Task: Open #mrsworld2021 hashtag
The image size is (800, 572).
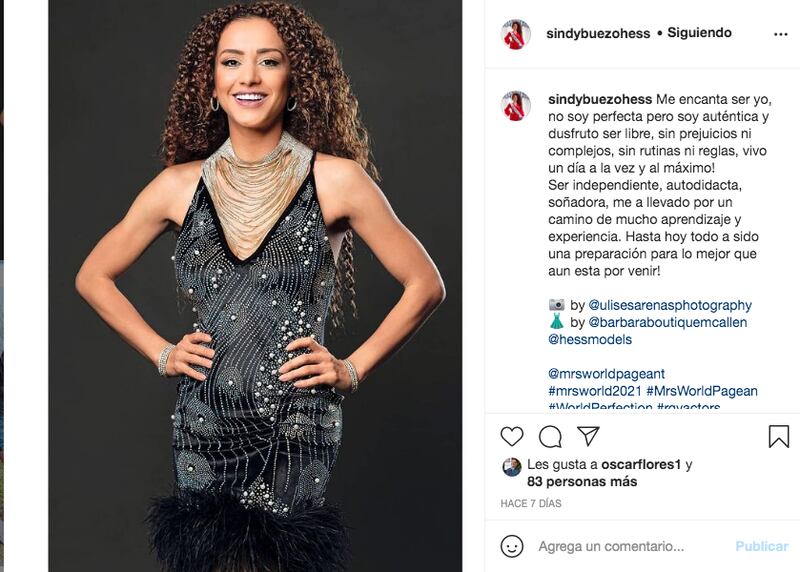Action: [594, 391]
